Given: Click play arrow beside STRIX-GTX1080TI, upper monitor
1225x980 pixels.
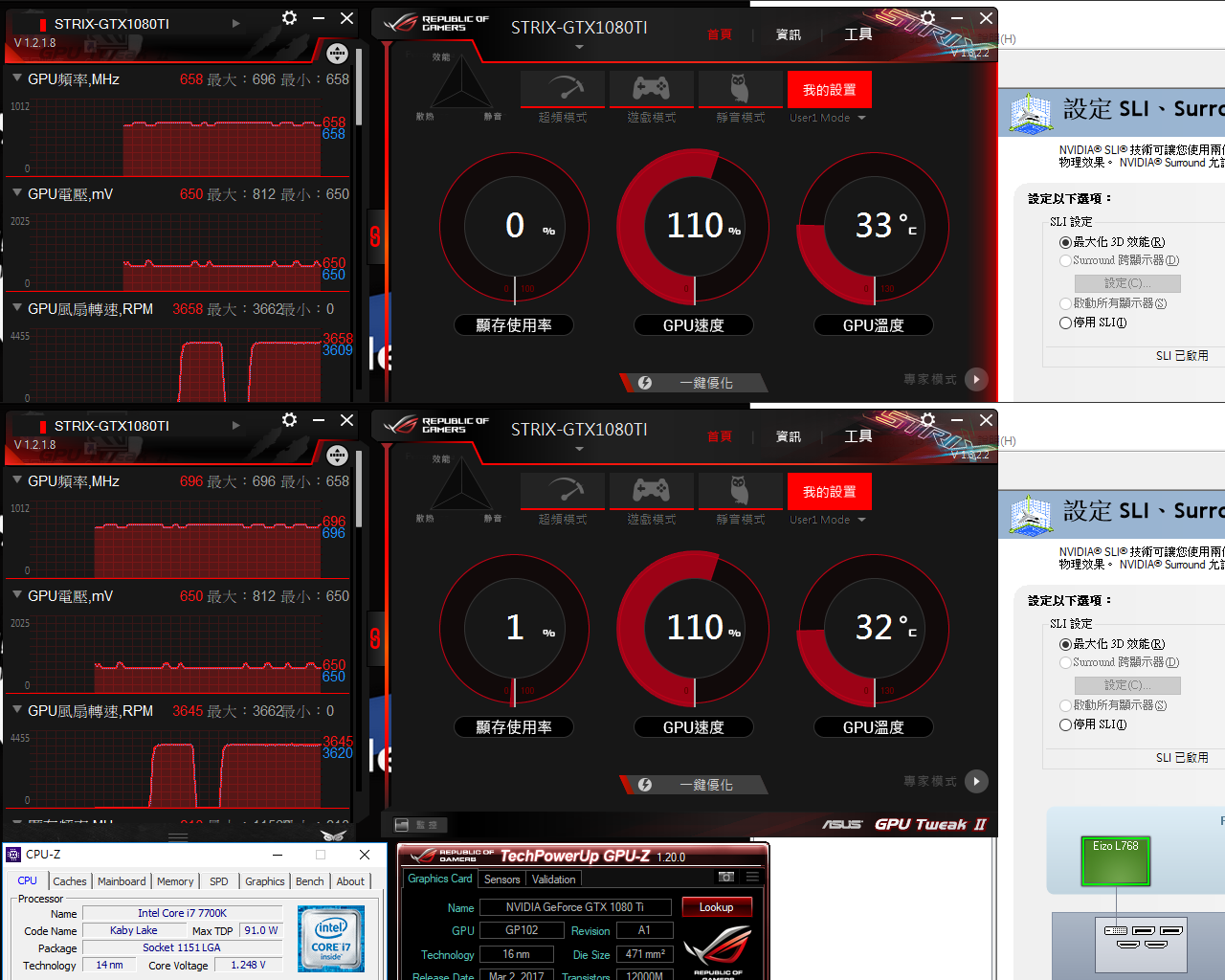Looking at the screenshot, I should point(235,23).
